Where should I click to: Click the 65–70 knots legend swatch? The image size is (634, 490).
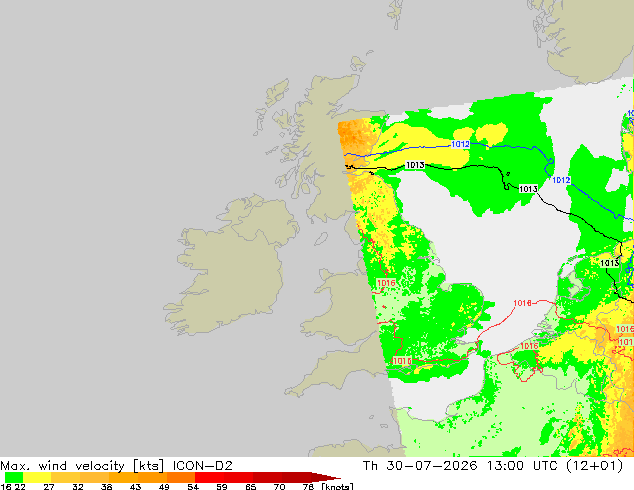click(268, 477)
